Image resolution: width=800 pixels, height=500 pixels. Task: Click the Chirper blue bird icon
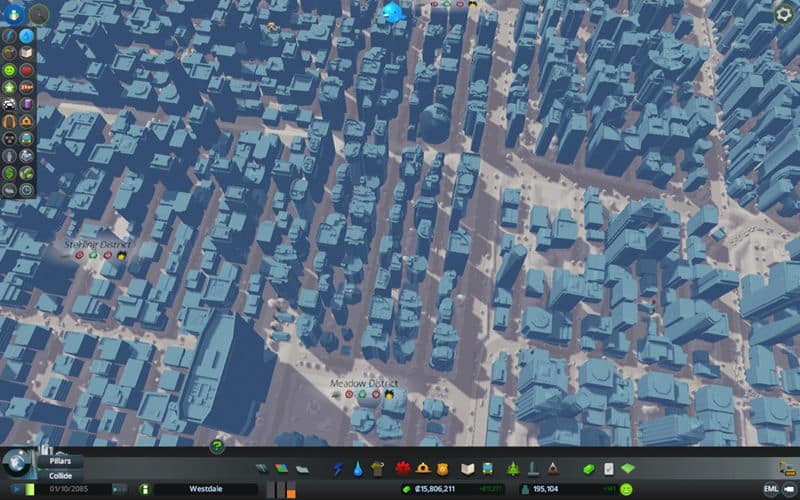tap(392, 12)
